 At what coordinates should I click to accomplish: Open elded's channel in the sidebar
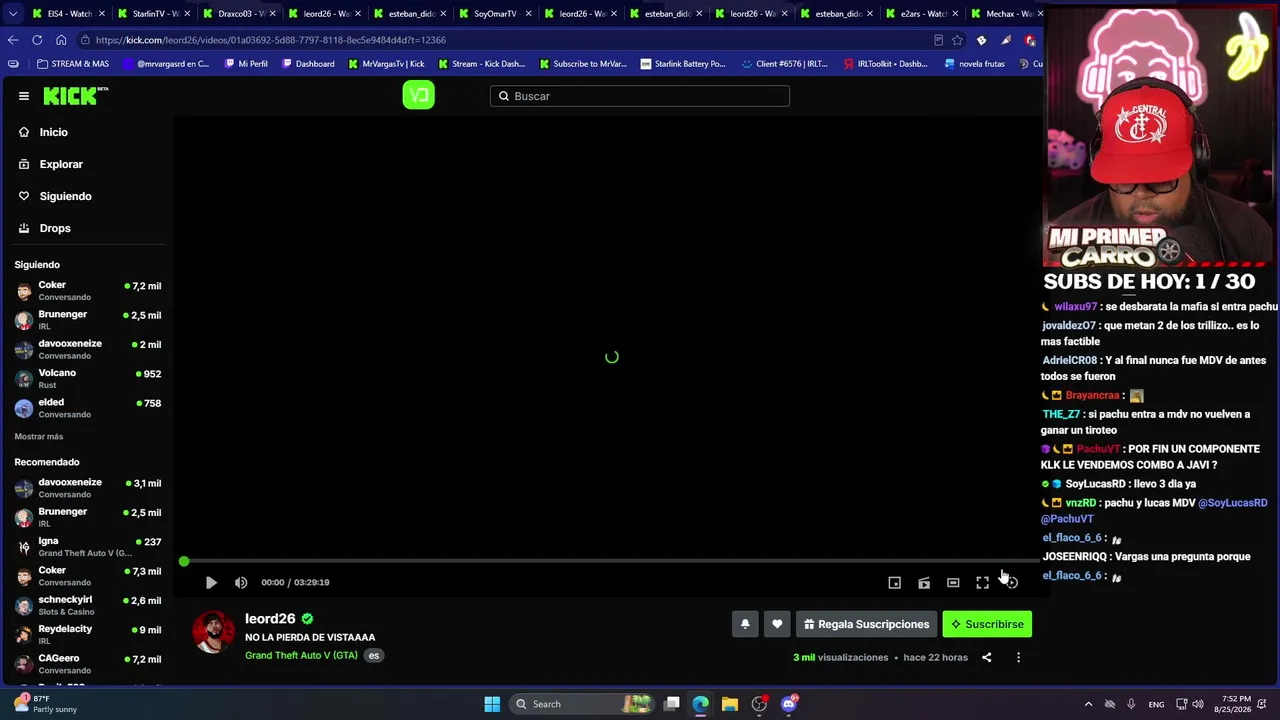tap(88, 408)
